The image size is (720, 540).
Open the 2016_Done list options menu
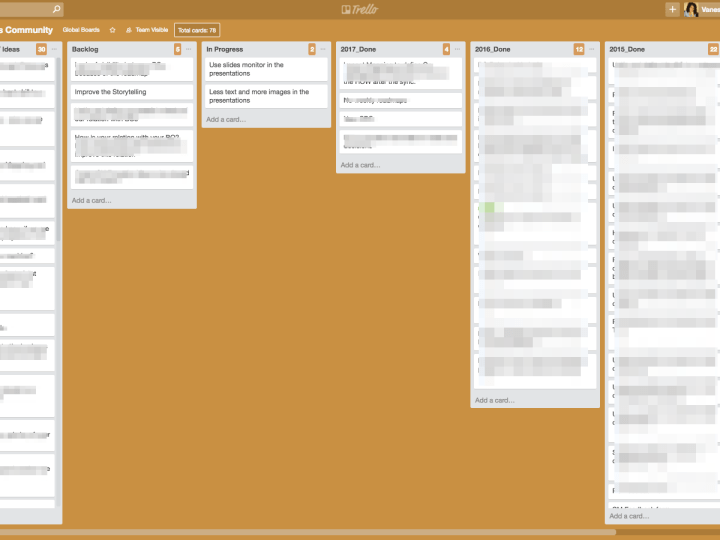pyautogui.click(x=593, y=49)
